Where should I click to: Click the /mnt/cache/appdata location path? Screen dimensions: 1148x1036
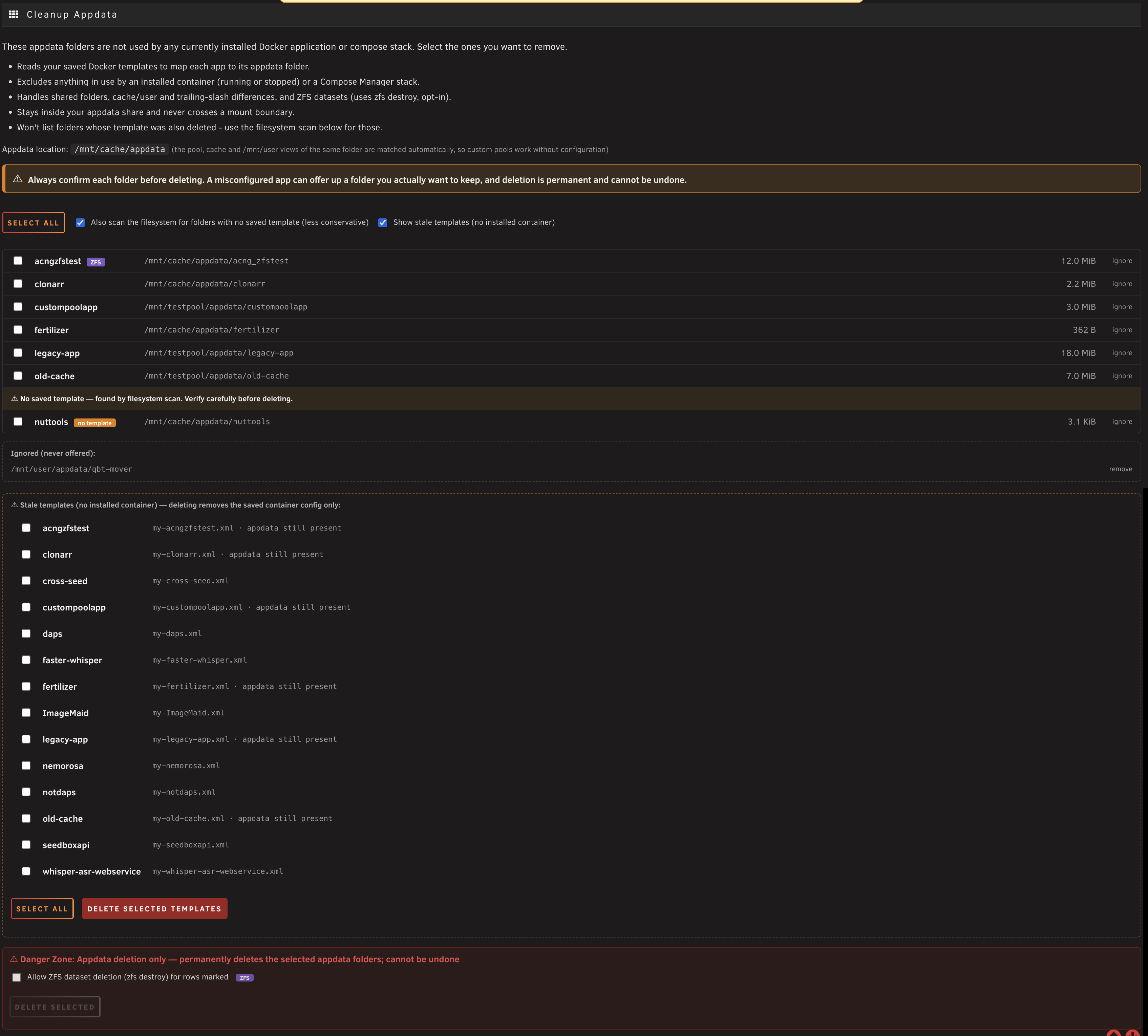pos(120,149)
